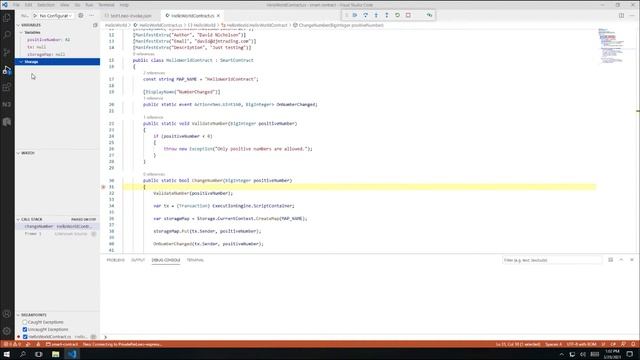Click the errors and warnings status item
640x360 pixels.
[x=12, y=344]
